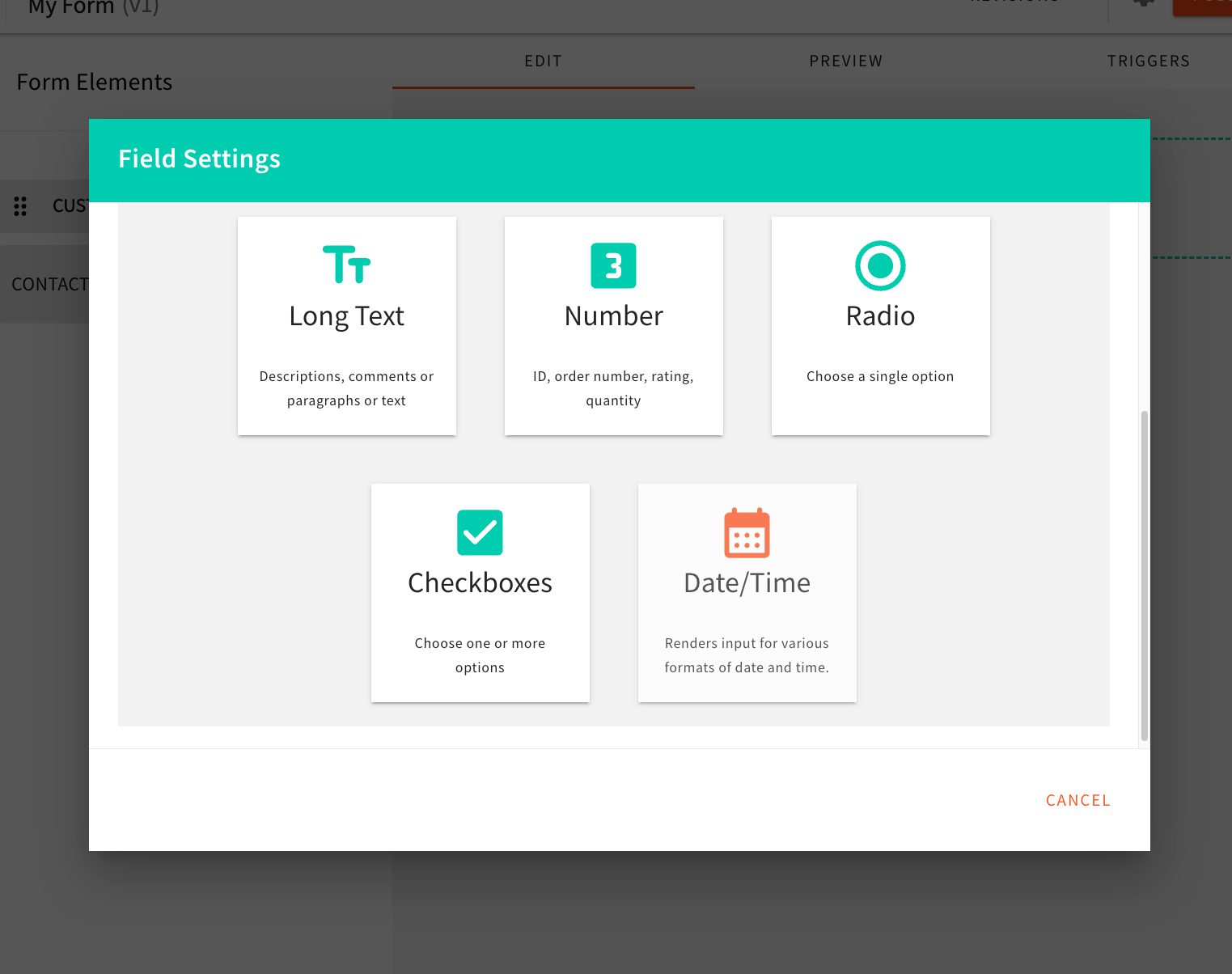
Task: Click the green Checkboxes checkmark icon
Action: pyautogui.click(x=480, y=532)
